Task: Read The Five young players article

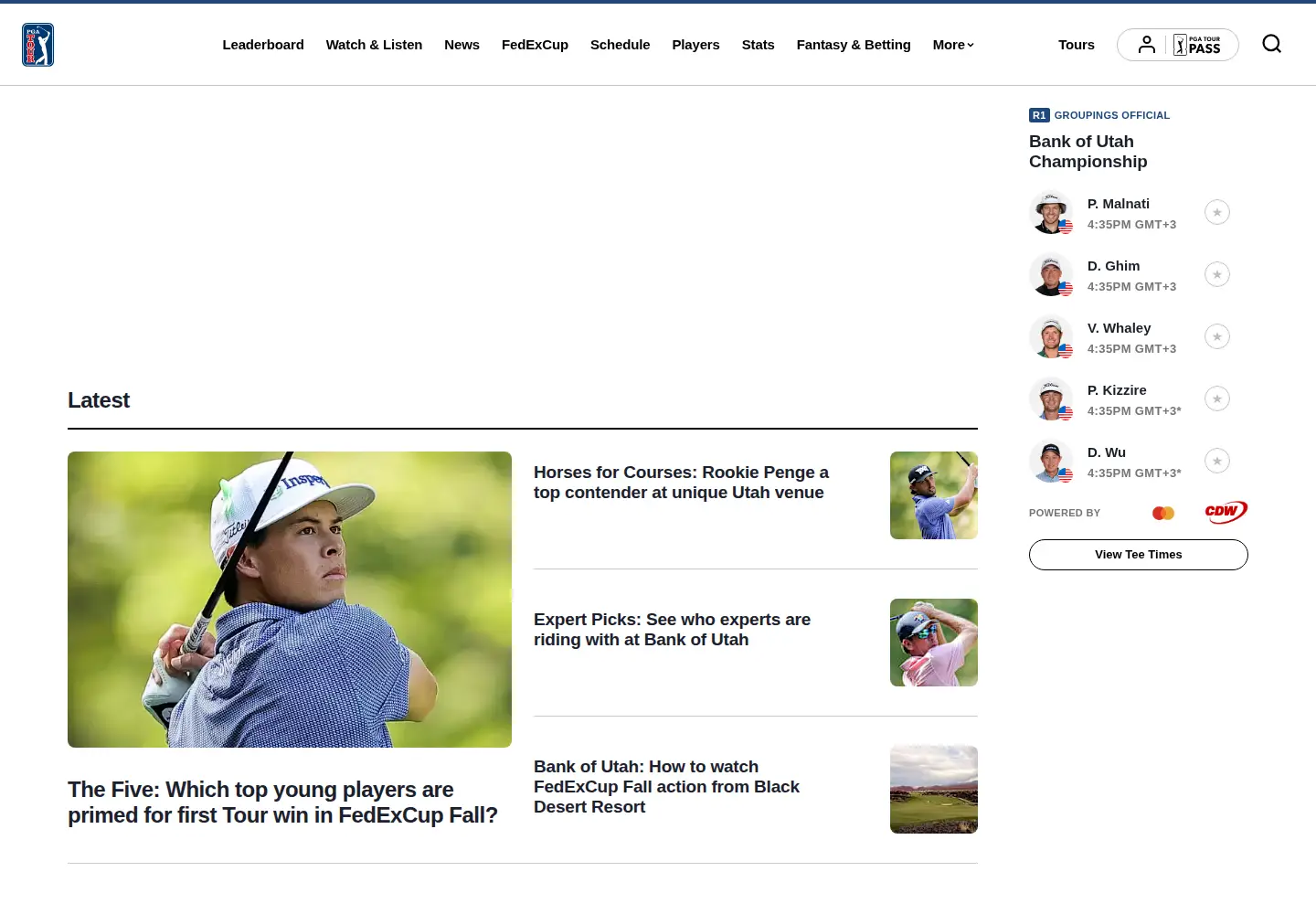Action: click(282, 802)
